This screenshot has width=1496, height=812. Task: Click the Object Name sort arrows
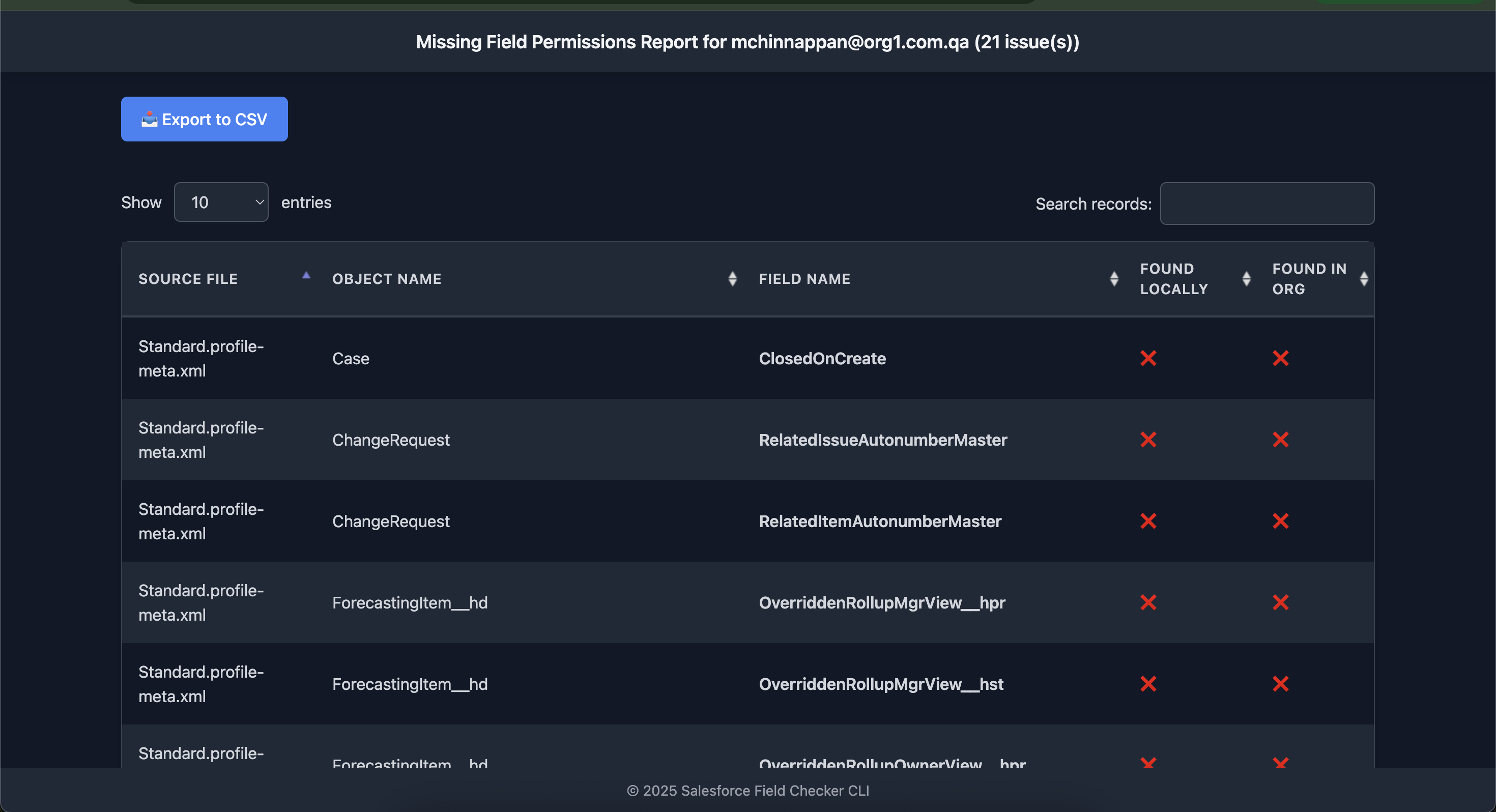(x=732, y=279)
